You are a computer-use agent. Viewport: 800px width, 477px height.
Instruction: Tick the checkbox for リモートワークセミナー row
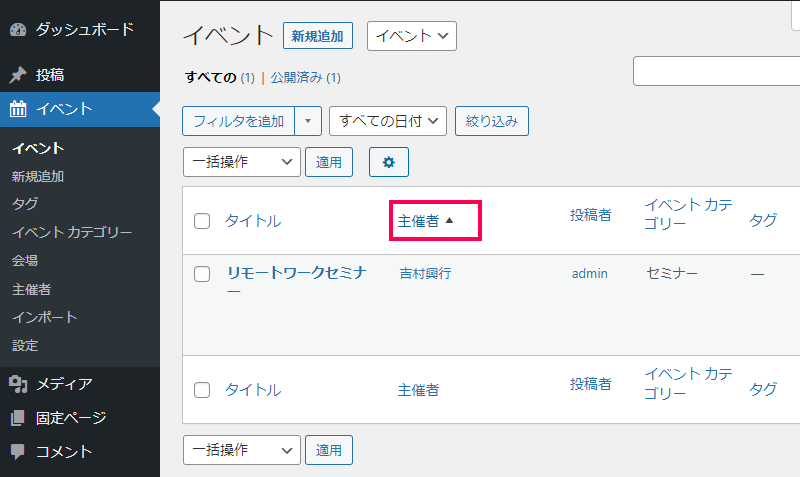click(x=202, y=274)
